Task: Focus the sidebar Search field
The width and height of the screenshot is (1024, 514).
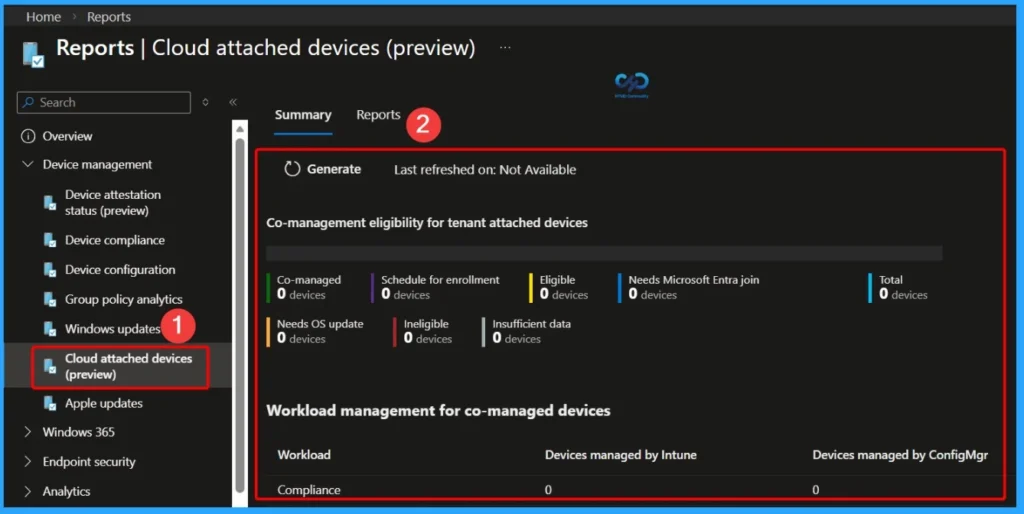Action: tap(104, 102)
